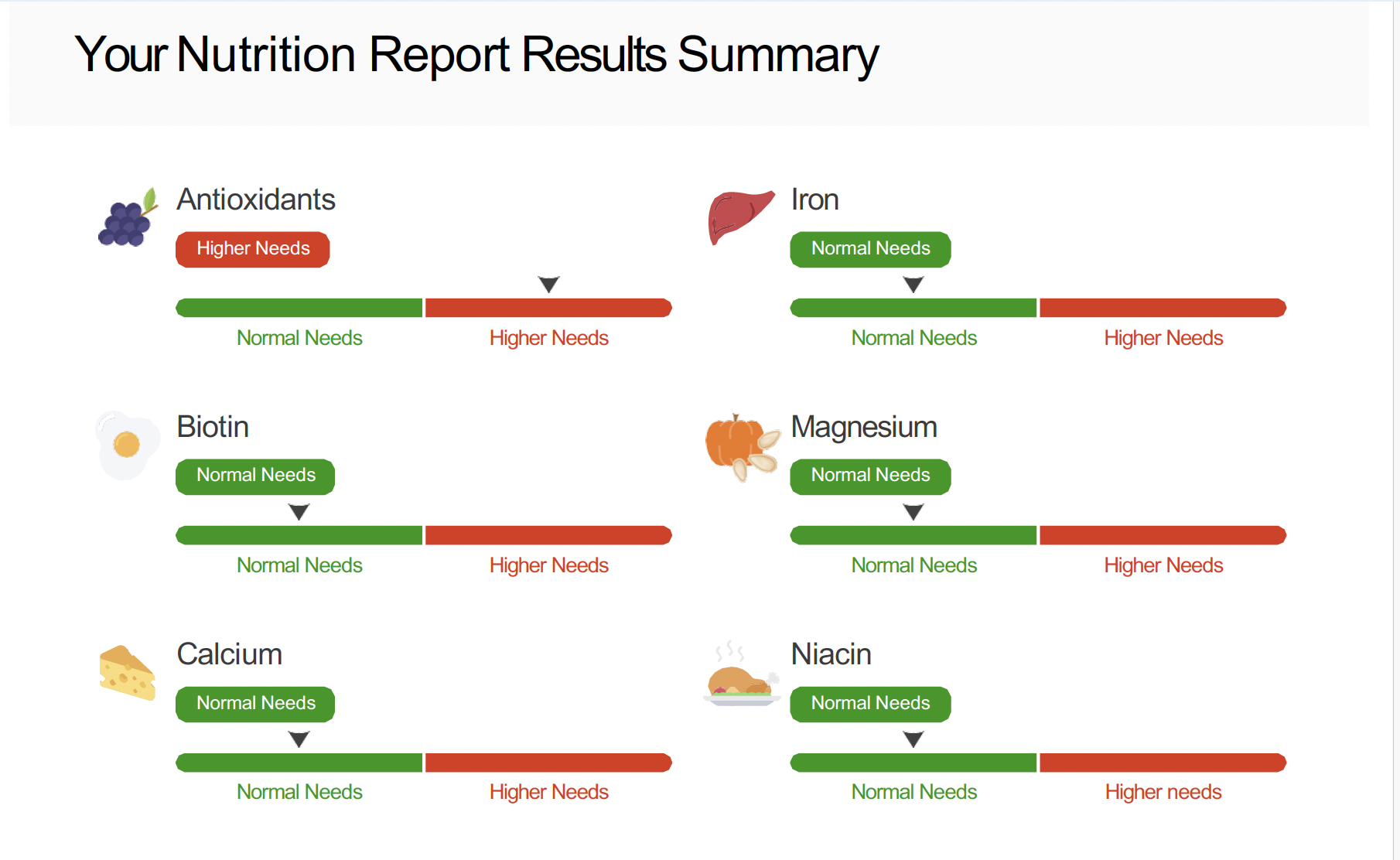
Task: Click the Normal Needs badge under Calcium
Action: point(255,704)
